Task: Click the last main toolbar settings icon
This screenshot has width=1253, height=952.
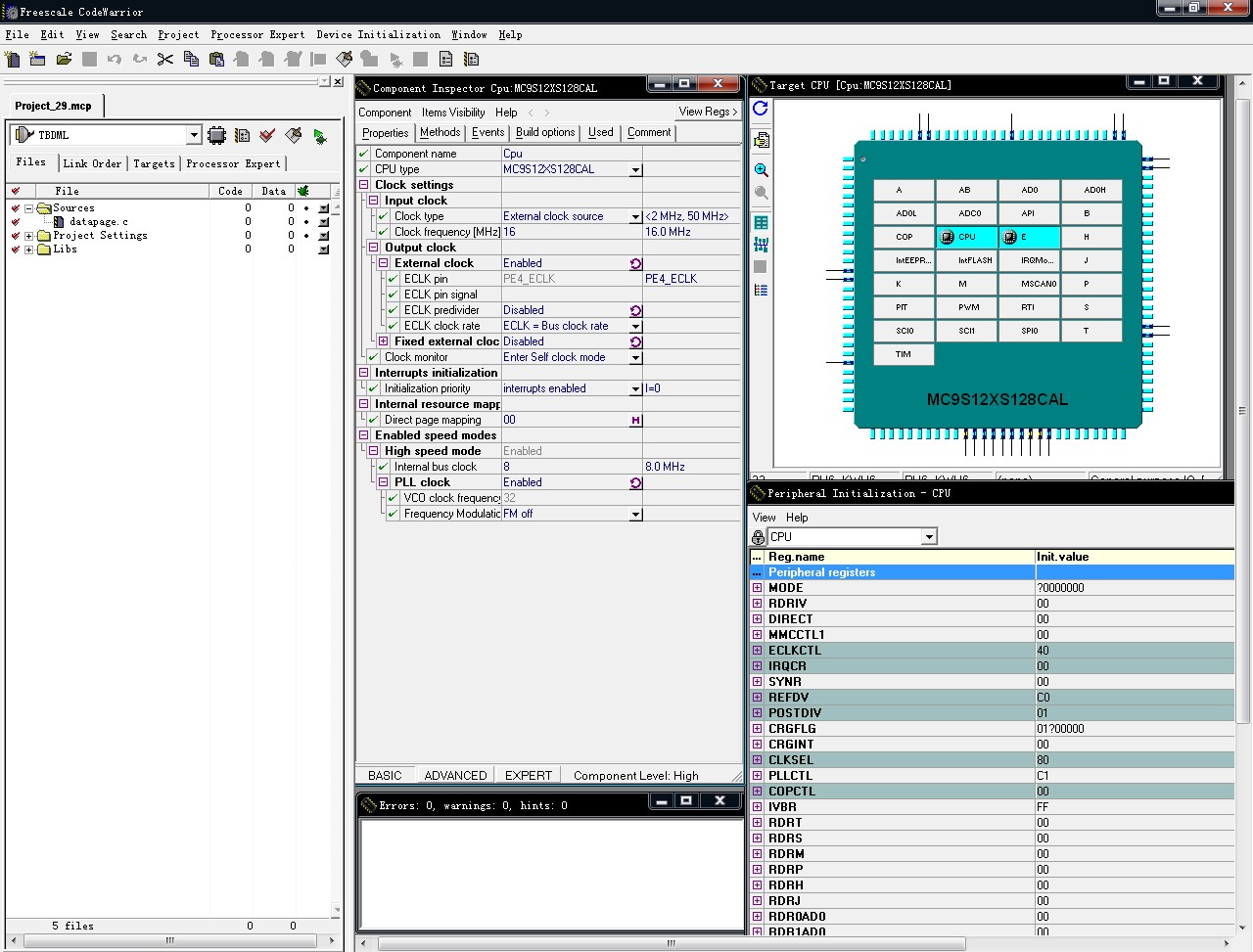Action: (471, 59)
